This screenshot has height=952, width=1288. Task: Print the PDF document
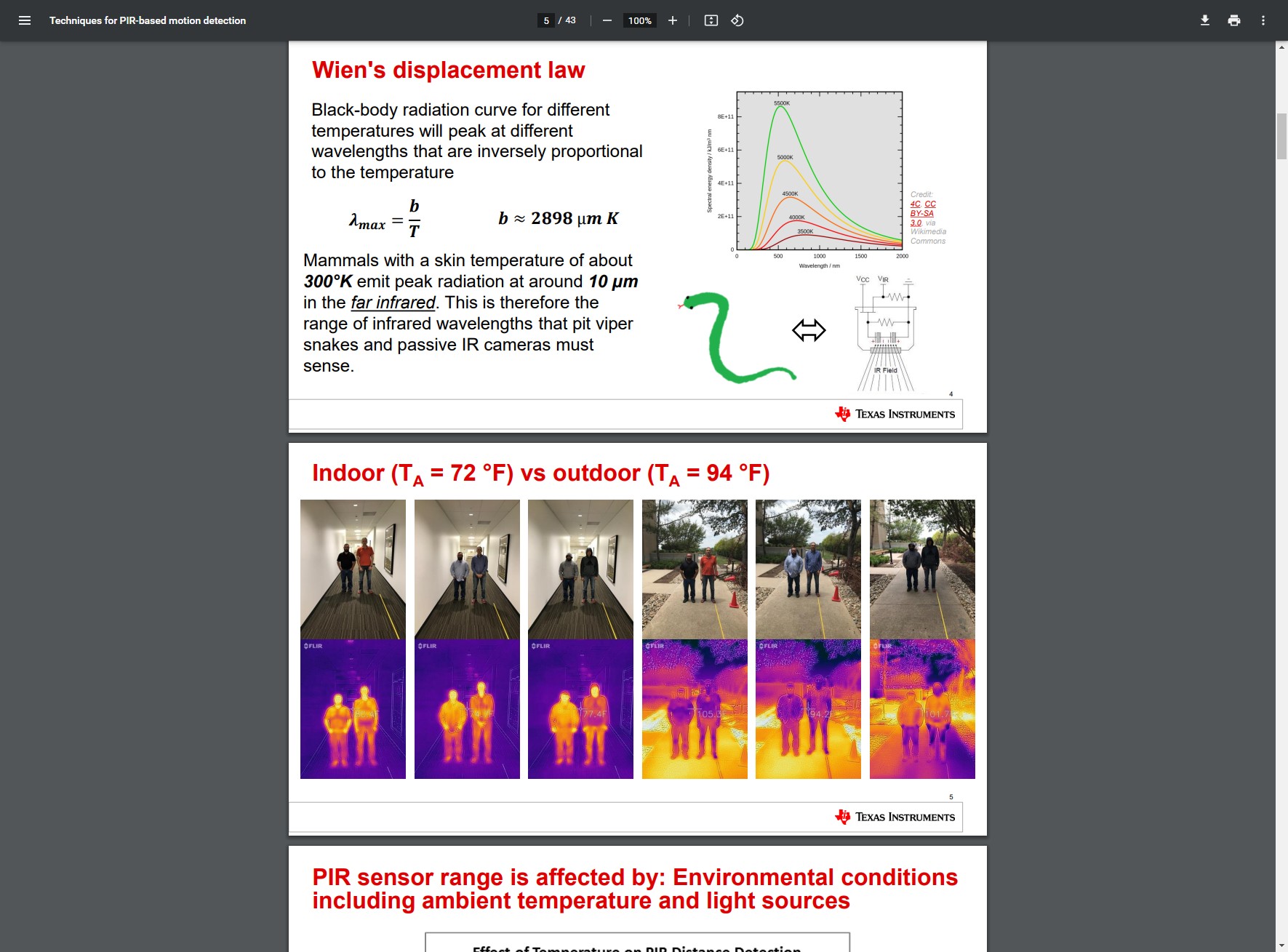tap(1233, 20)
